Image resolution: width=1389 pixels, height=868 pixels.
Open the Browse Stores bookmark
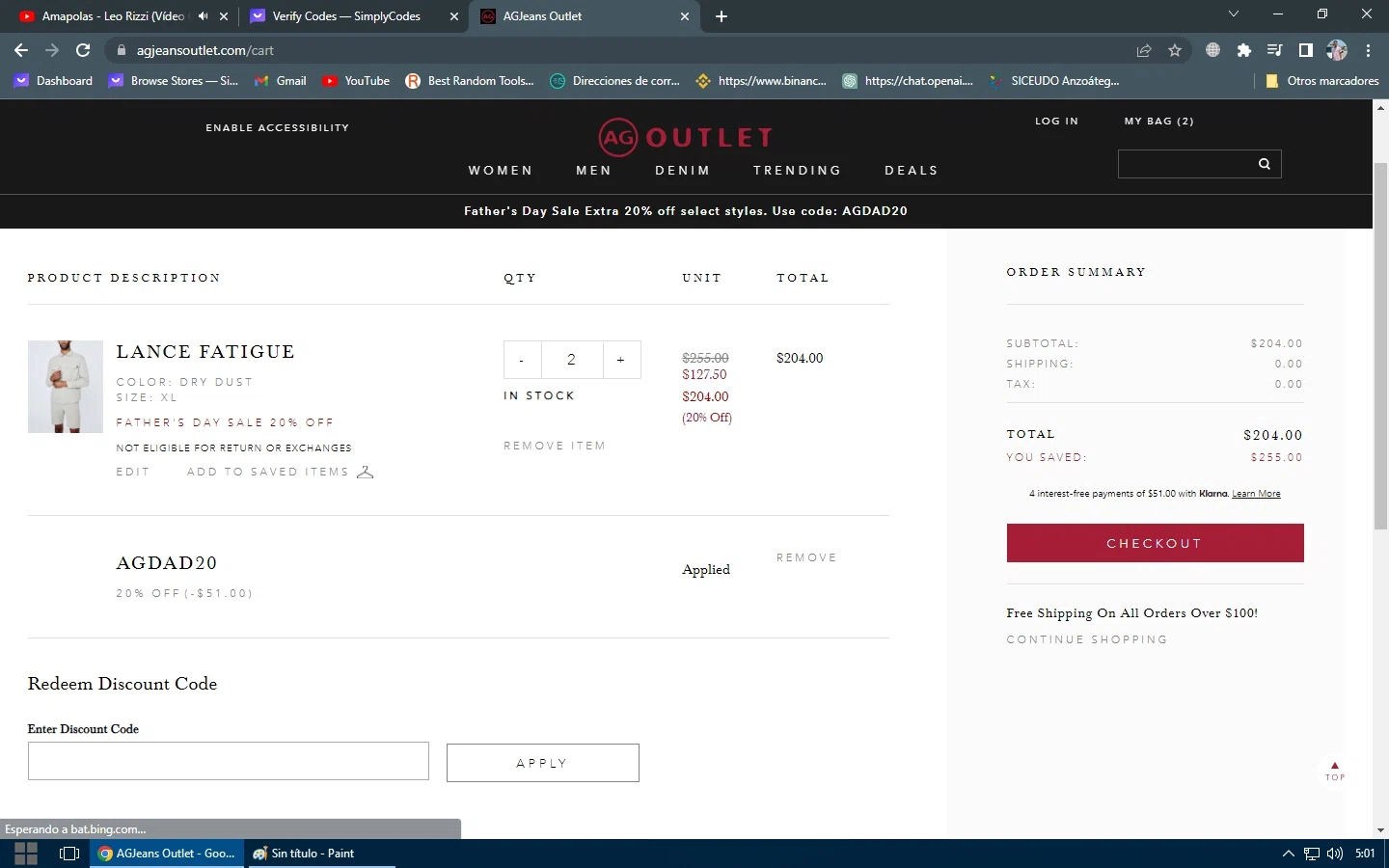(x=174, y=81)
